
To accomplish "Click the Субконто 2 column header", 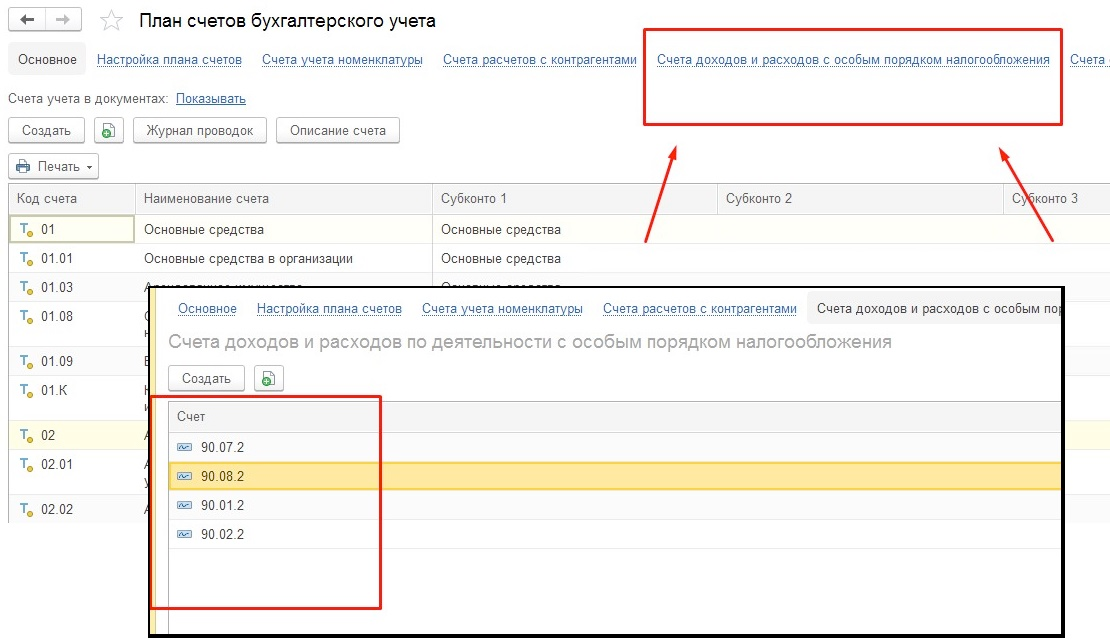I will pyautogui.click(x=860, y=199).
